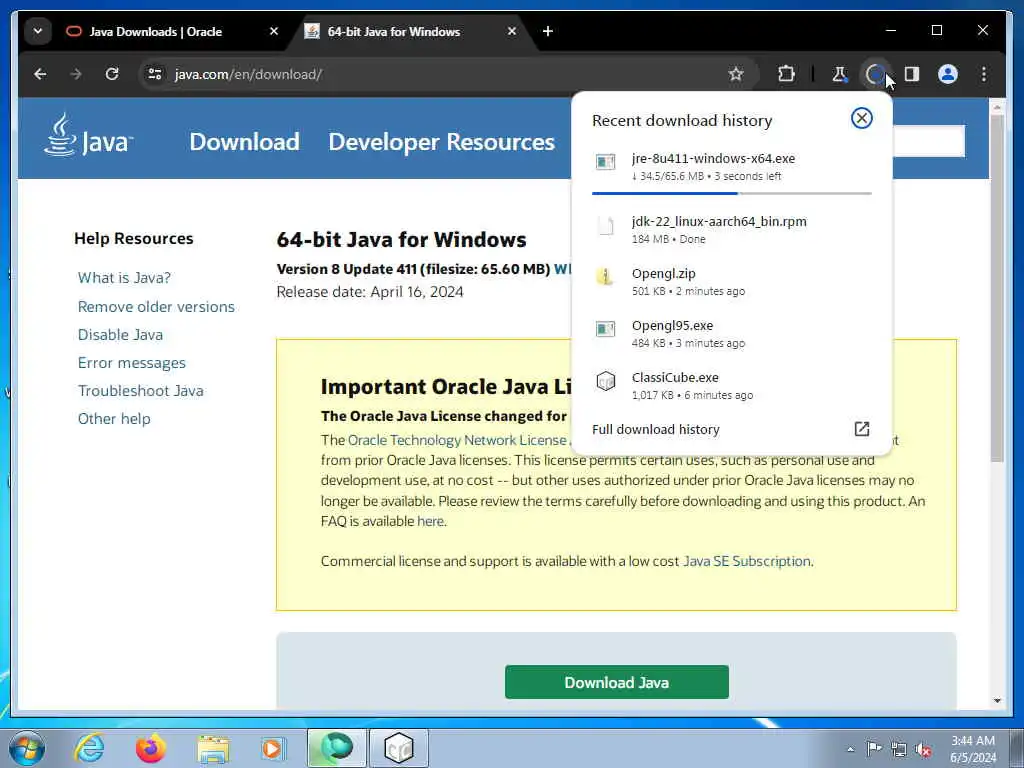
Task: Switch to the ClassiCube taskbar window
Action: [x=399, y=748]
